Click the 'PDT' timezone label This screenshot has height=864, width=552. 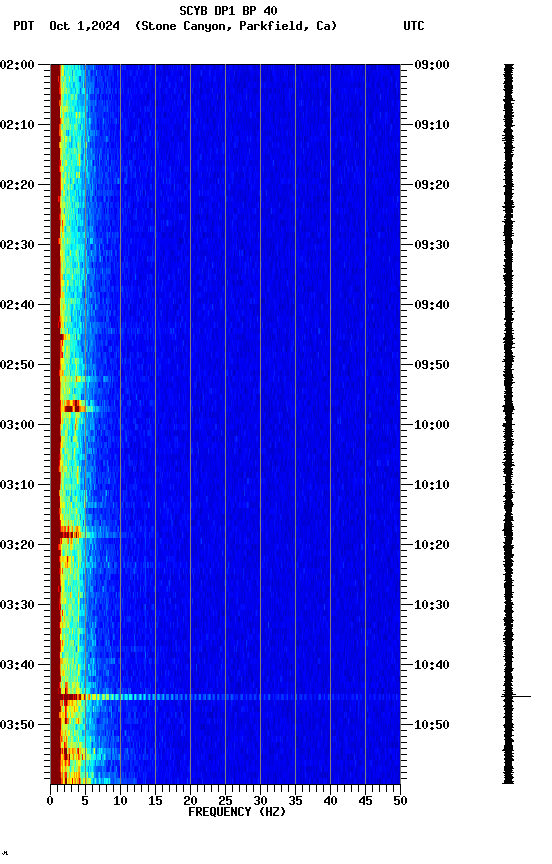23,26
